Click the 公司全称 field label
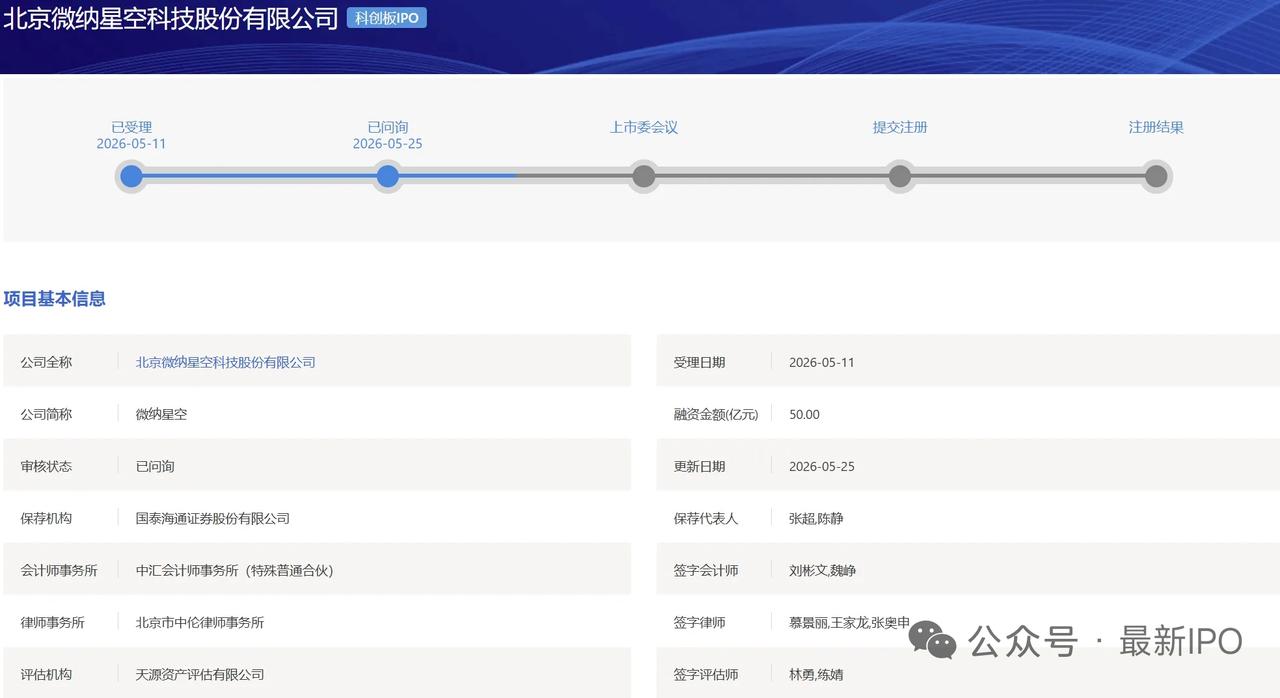 point(46,362)
